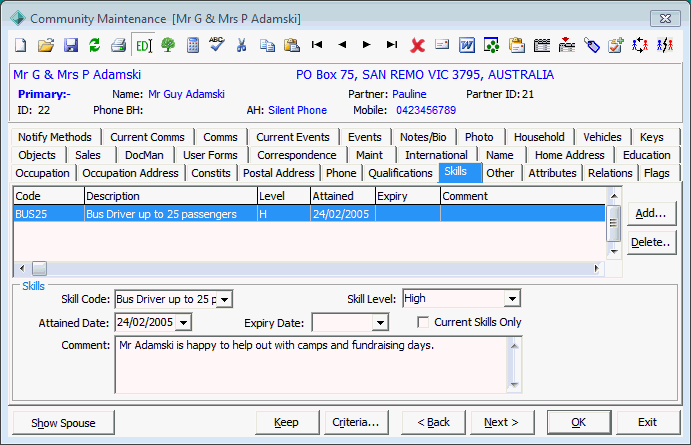Screen dimensions: 691x445
Task: Delete record with the red X icon
Action: 417,45
